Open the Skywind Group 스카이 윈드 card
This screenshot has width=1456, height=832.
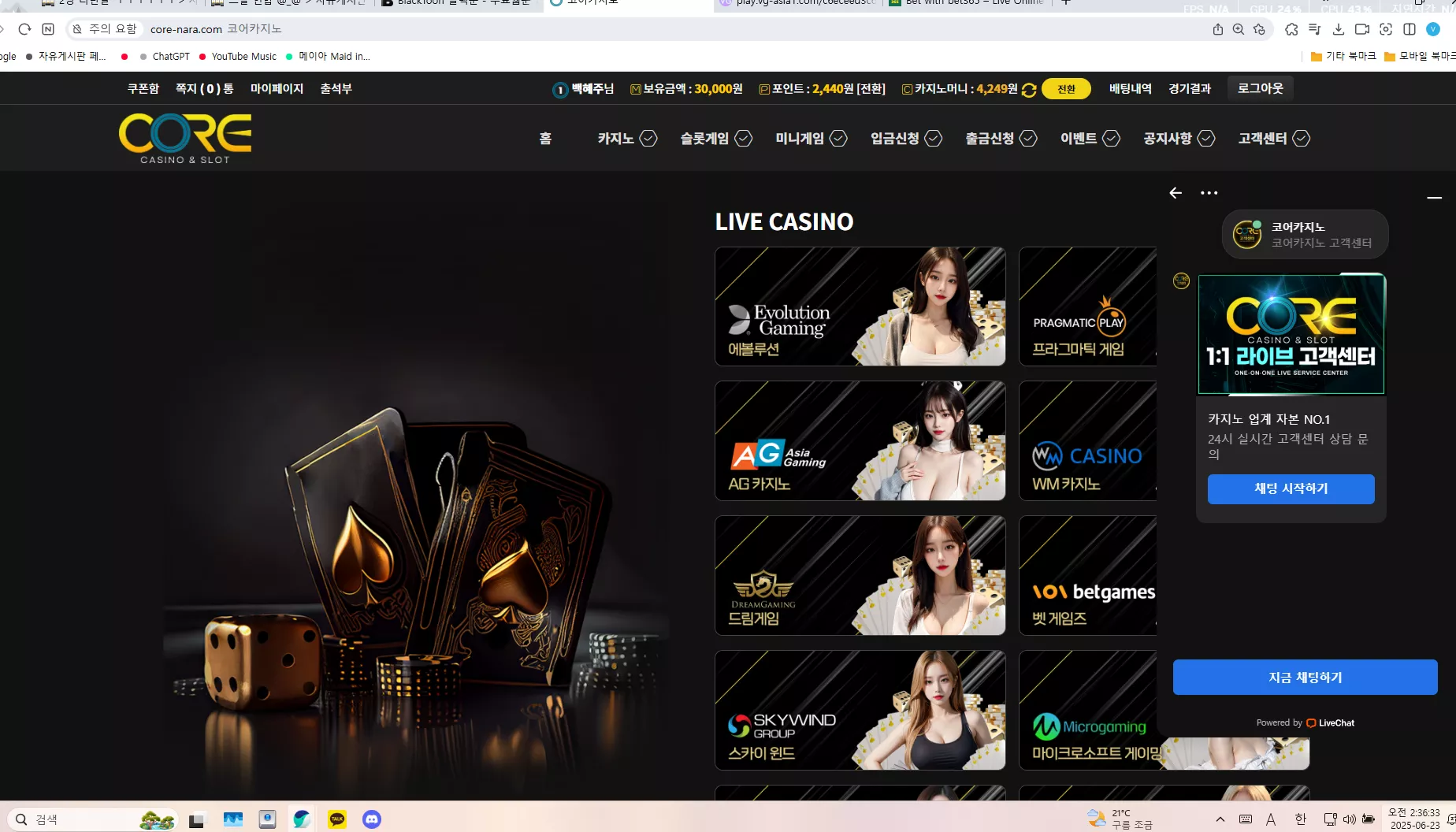coord(860,711)
